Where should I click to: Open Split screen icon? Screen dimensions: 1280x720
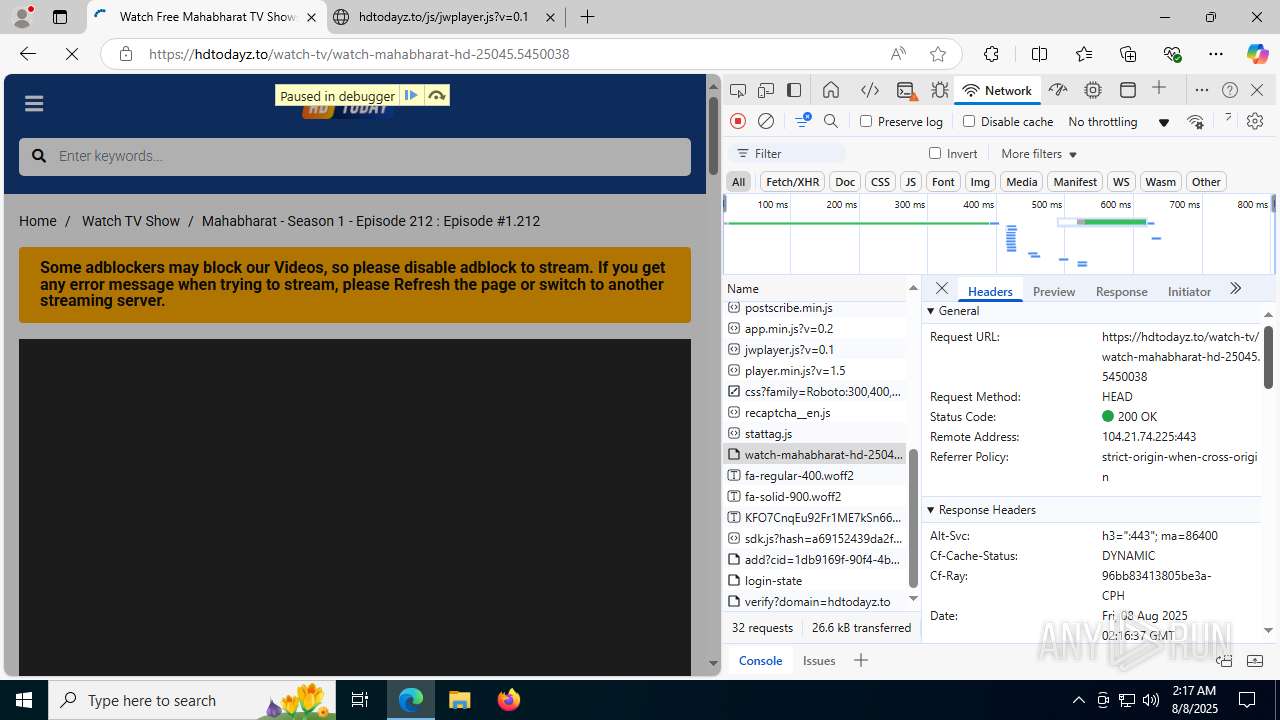click(1039, 54)
